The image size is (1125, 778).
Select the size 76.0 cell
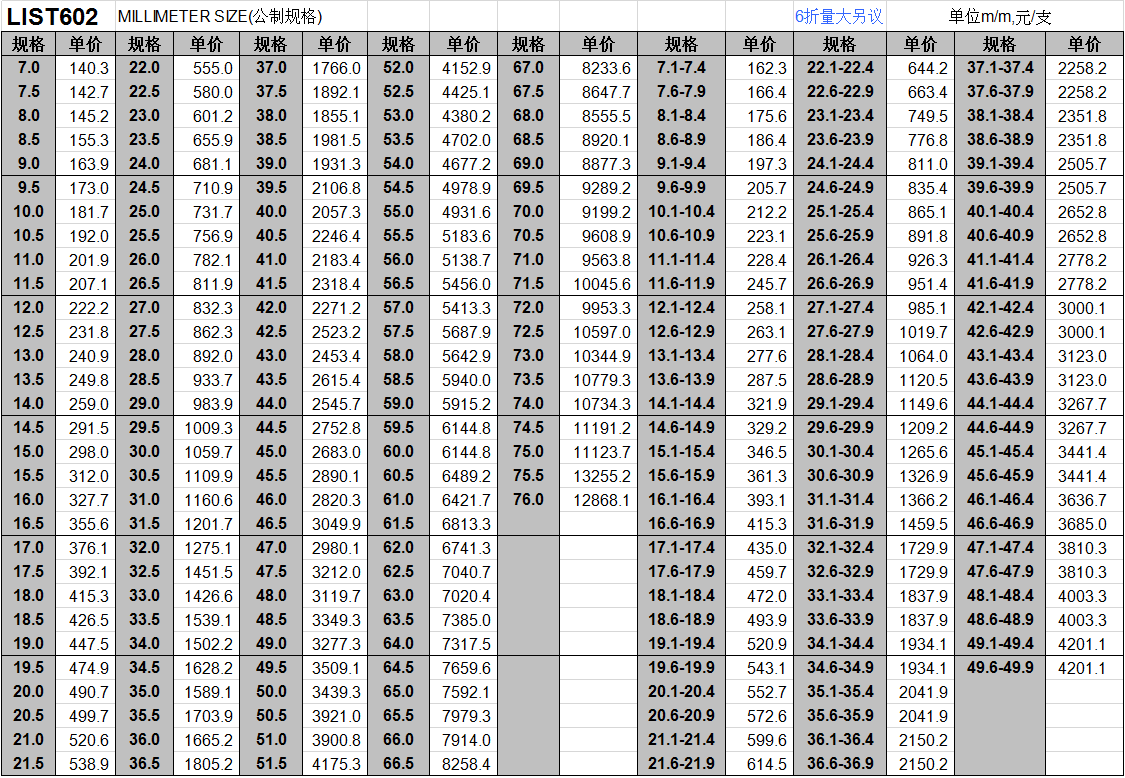528,500
